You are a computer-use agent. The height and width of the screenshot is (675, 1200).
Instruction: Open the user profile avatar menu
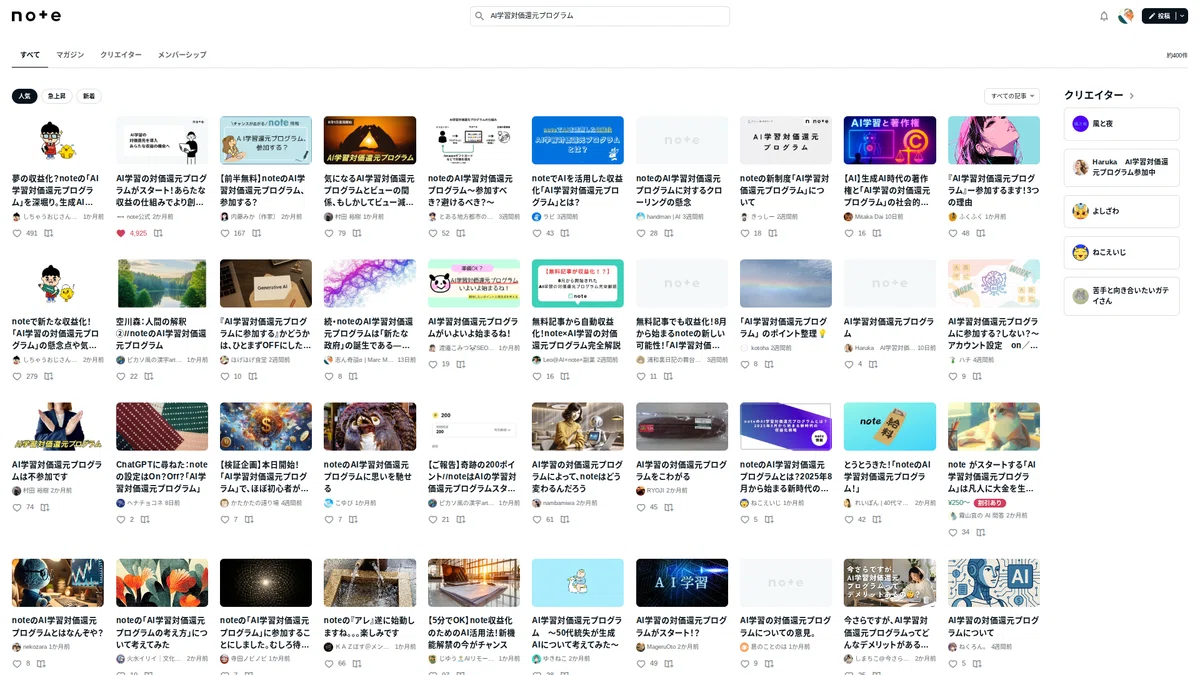[1126, 16]
